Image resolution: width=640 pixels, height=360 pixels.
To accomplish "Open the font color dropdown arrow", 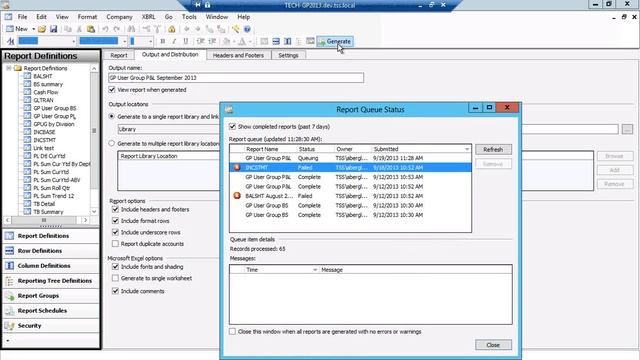I will click(250, 41).
